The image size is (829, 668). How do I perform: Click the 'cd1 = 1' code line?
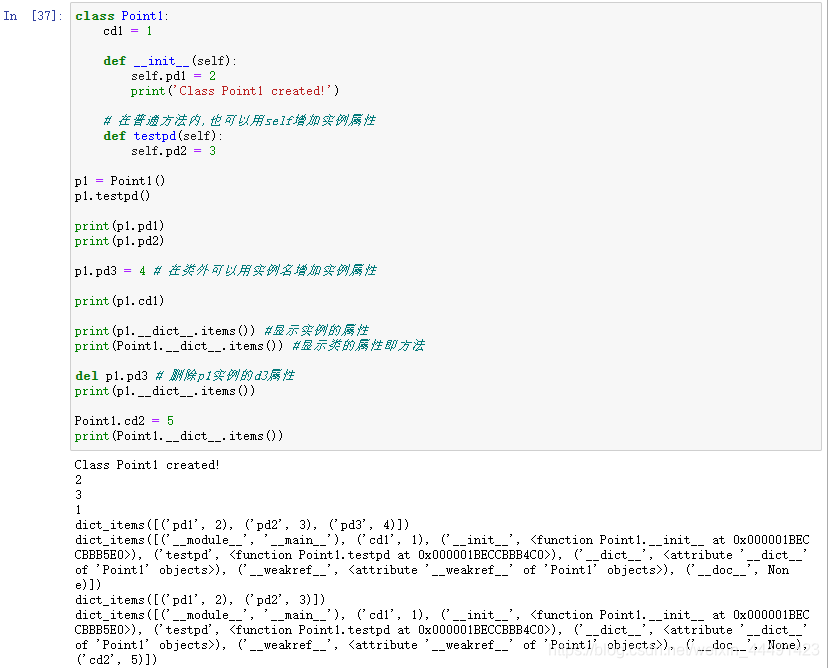(x=127, y=31)
